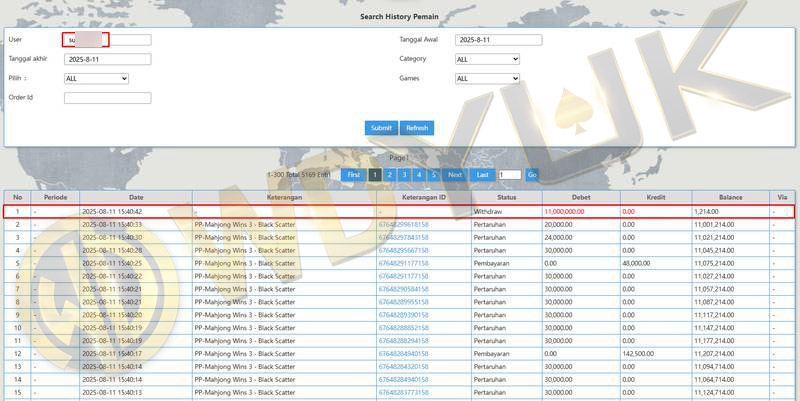
Task: Click the Submit button
Action: pyautogui.click(x=381, y=128)
